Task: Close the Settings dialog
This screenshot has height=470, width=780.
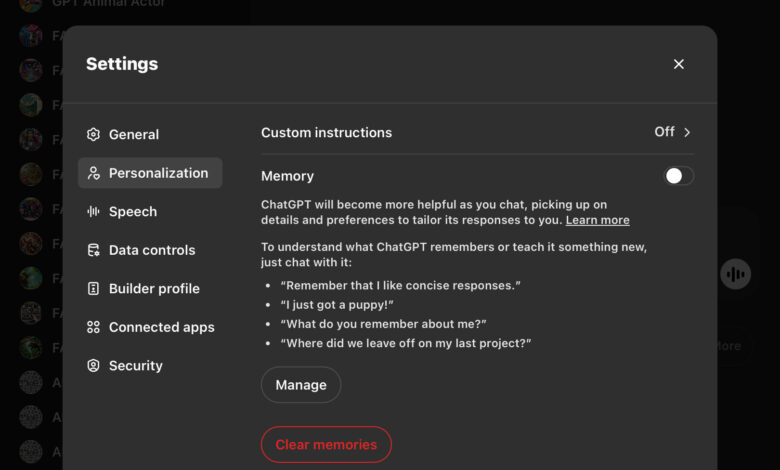Action: click(x=679, y=64)
